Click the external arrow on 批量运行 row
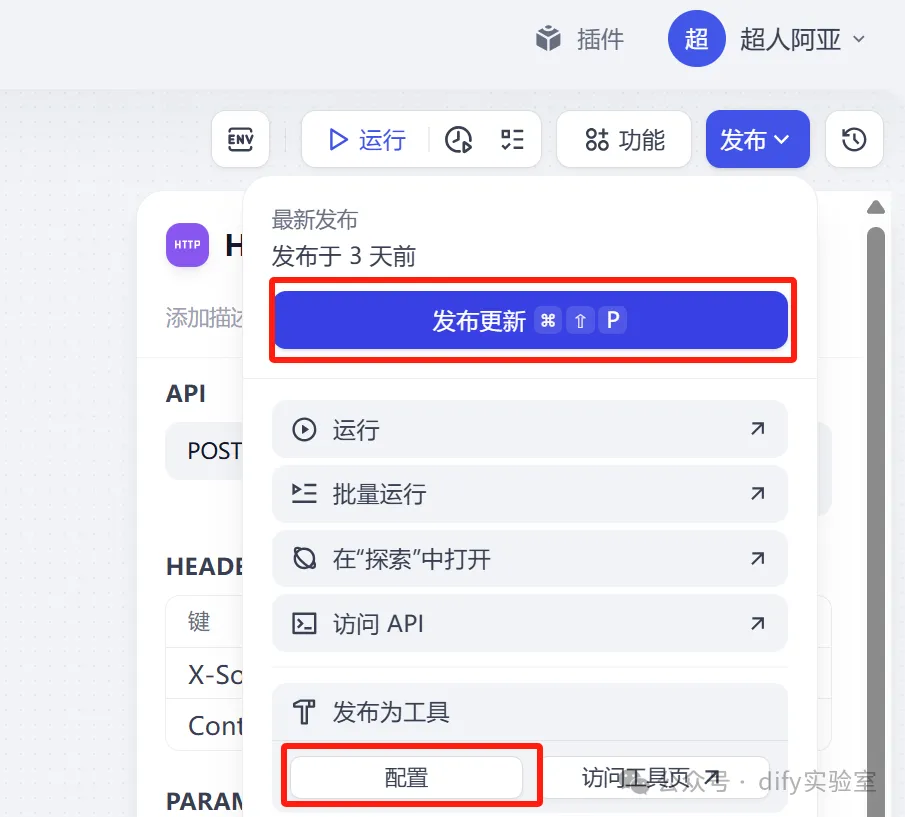The width and height of the screenshot is (905, 817). (x=757, y=493)
